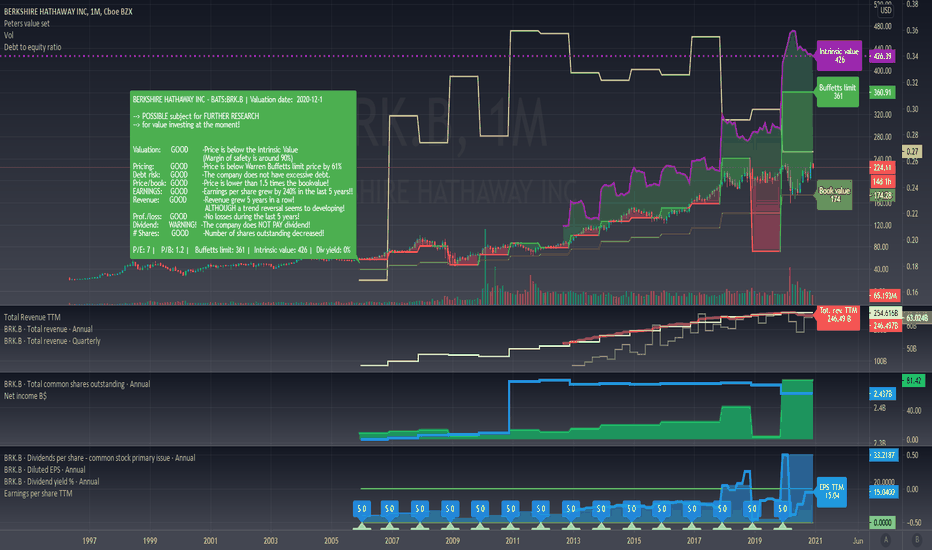The height and width of the screenshot is (550, 932).
Task: Click the BRK.B Diluted EPS Annual legend
Action: [x=45, y=470]
